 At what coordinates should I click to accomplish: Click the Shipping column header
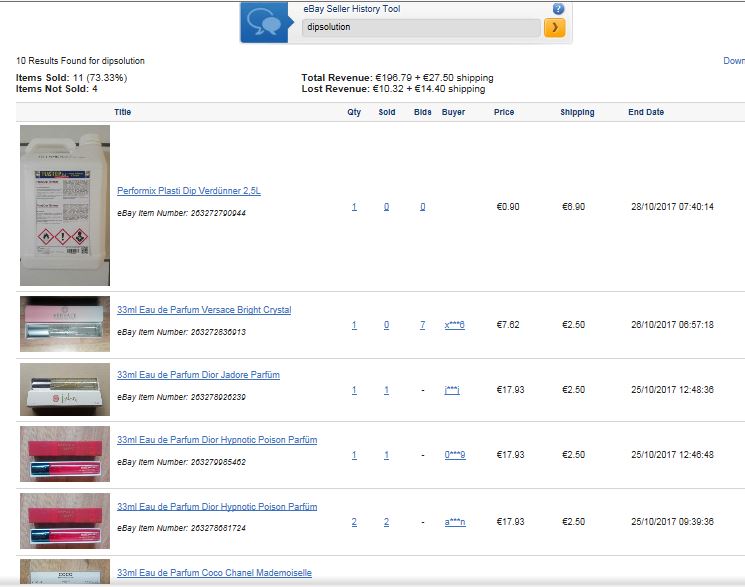tap(577, 112)
